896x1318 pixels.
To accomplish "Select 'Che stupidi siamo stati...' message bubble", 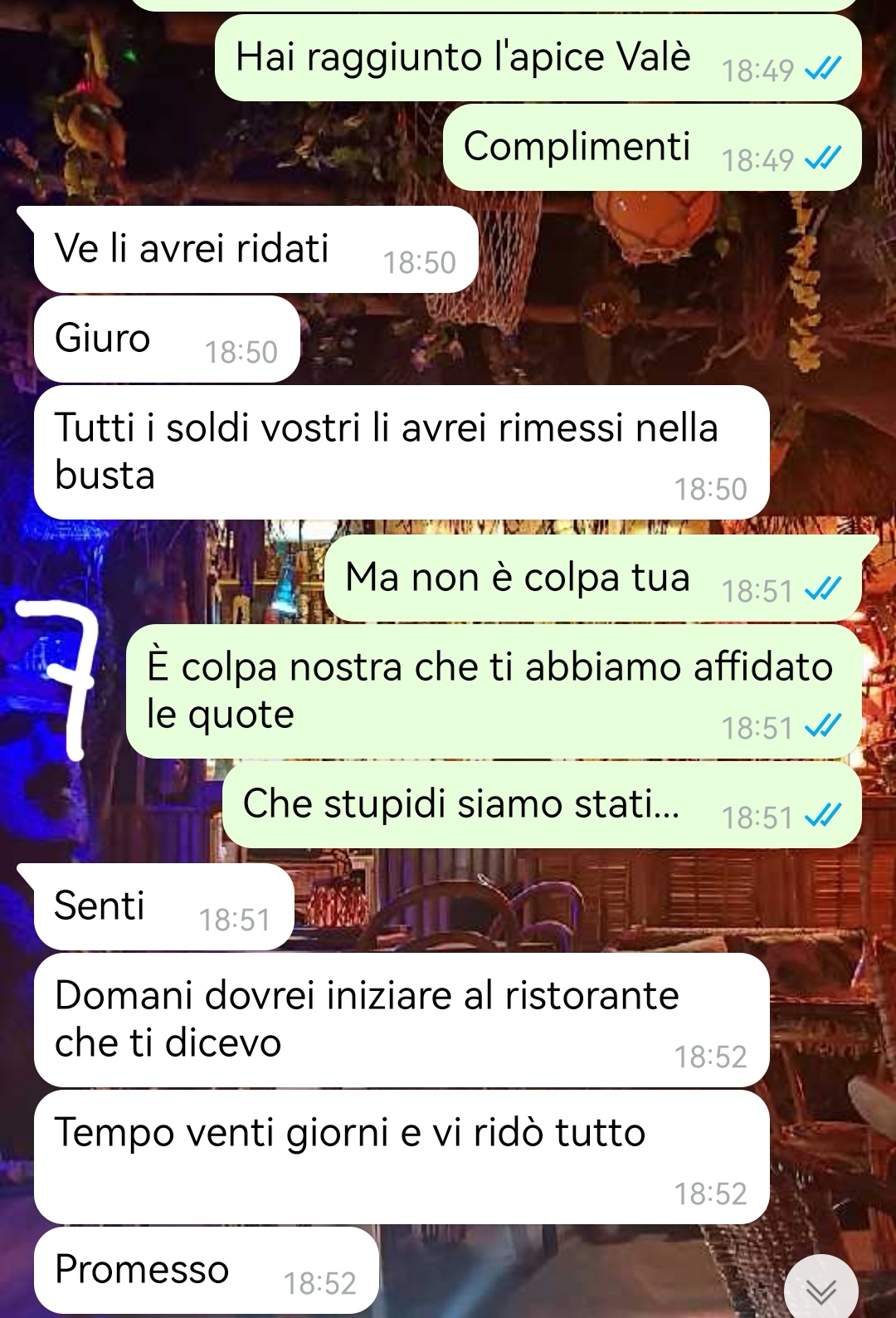I will point(542,805).
